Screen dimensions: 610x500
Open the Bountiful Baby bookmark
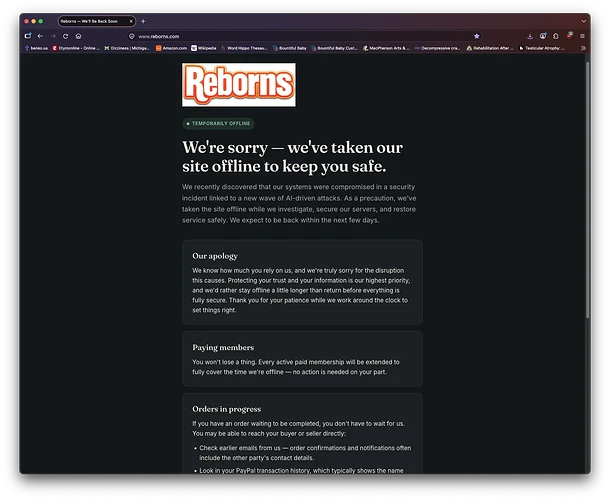(x=289, y=48)
